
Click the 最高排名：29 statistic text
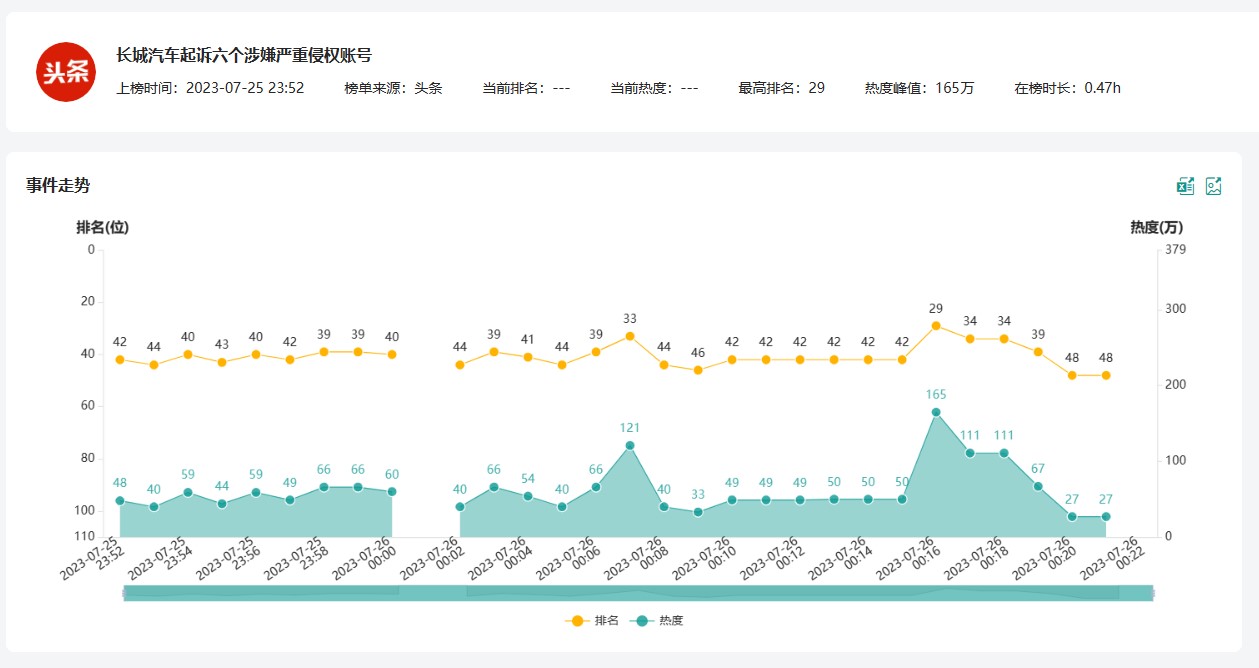[x=781, y=88]
